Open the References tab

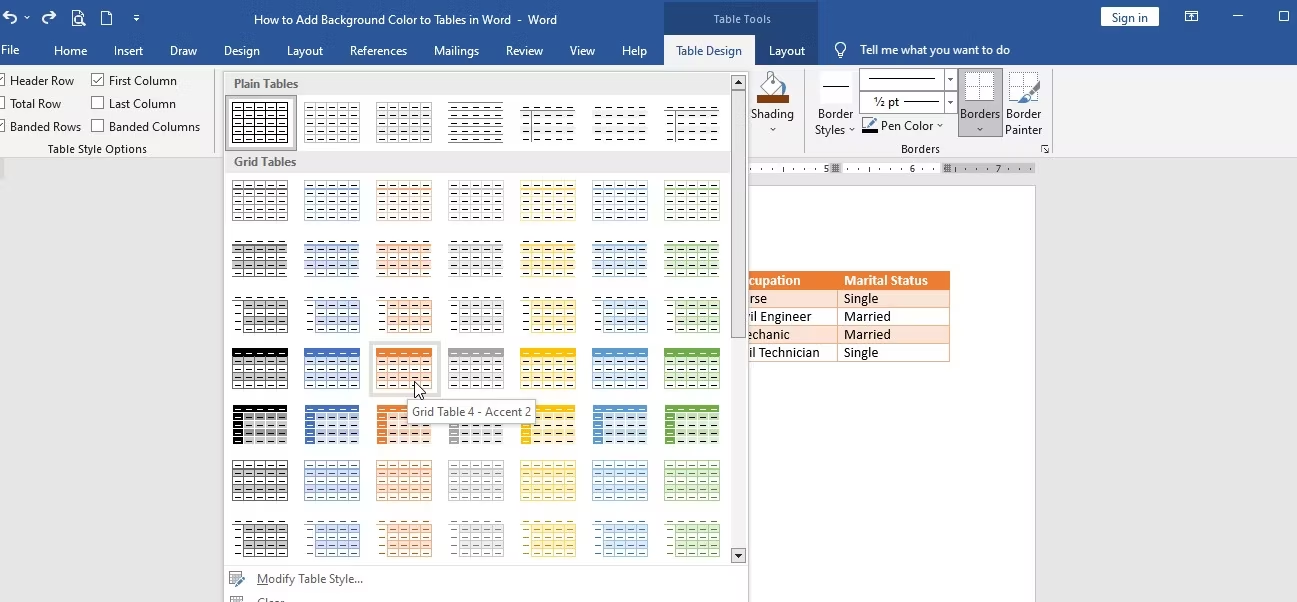(x=378, y=51)
